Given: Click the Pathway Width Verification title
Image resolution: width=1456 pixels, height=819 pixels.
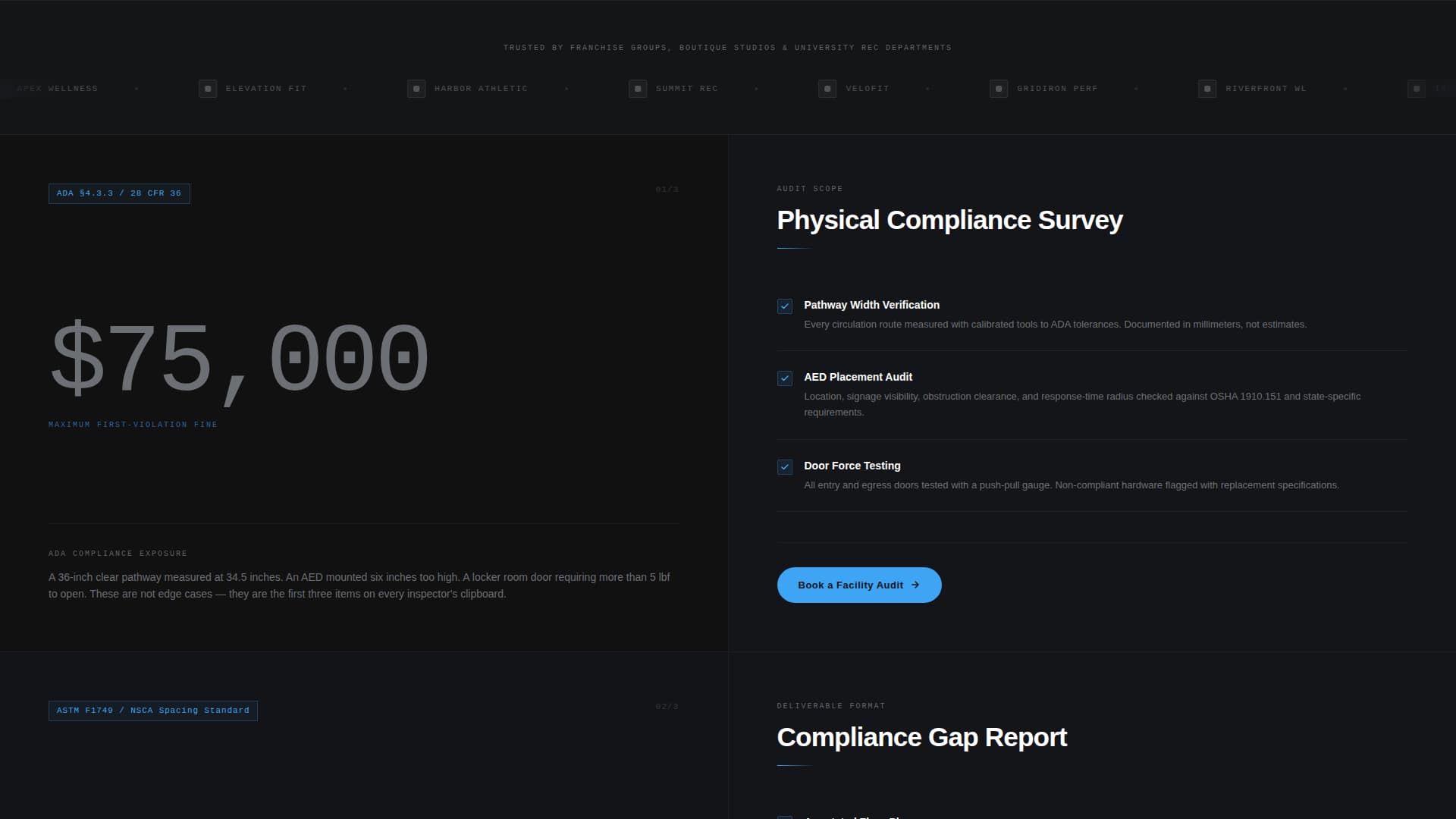Looking at the screenshot, I should click(x=871, y=305).
